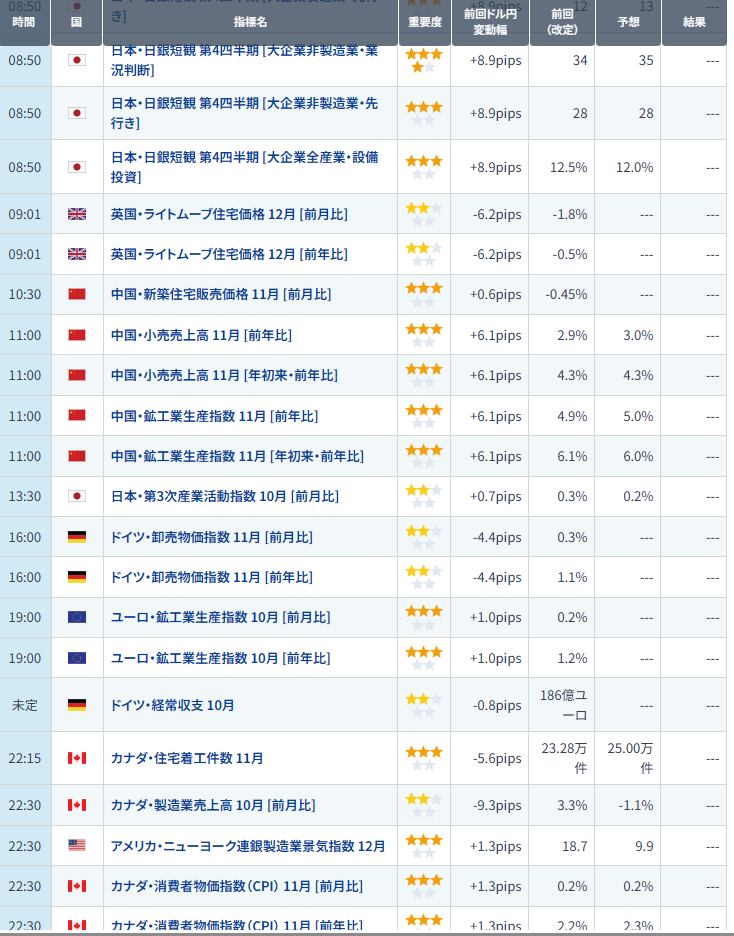Click the star rating for ドイツ・経常収支 10月

tap(423, 705)
